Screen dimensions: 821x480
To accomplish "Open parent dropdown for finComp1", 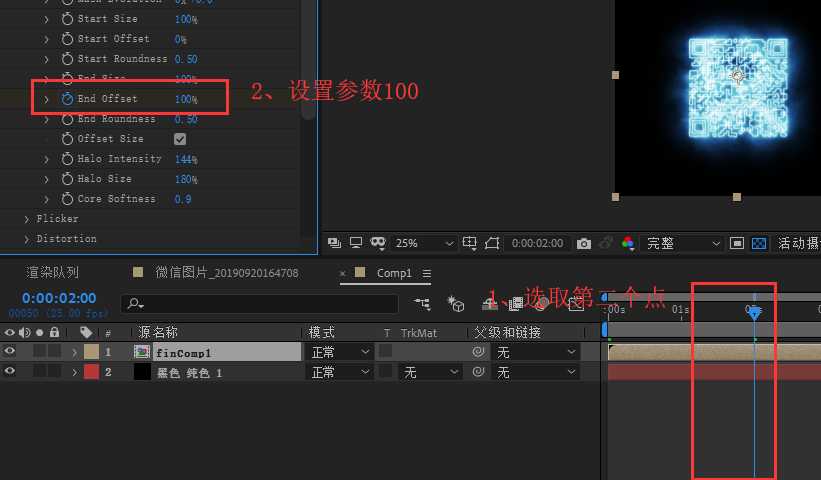I will coord(536,352).
